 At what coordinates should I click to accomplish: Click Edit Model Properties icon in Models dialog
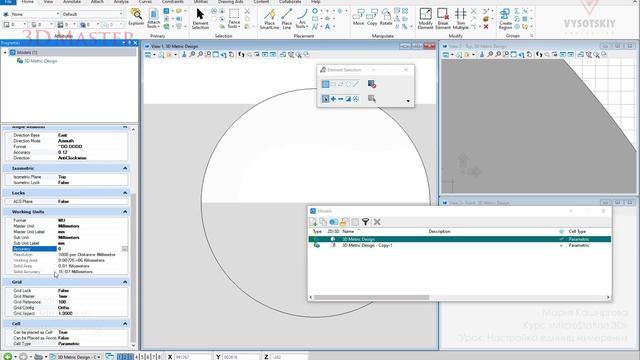point(333,222)
